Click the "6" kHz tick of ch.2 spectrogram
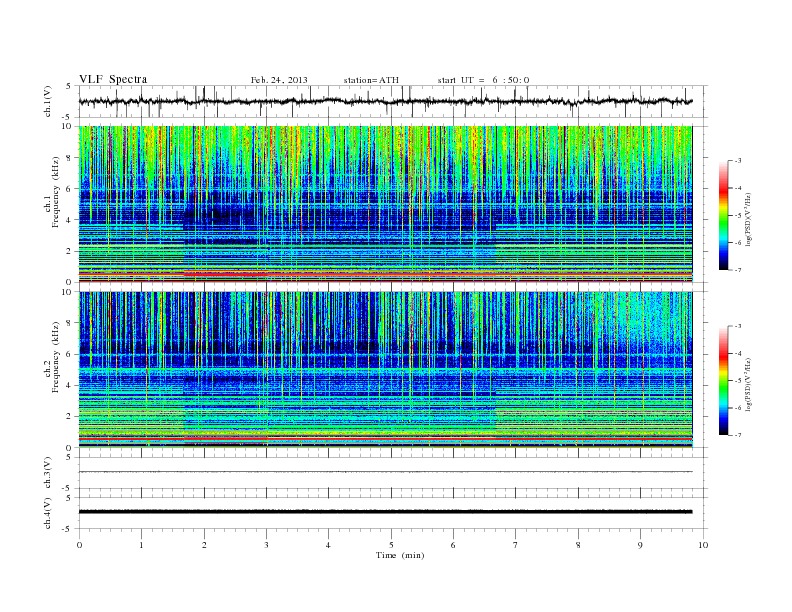This screenshot has width=792, height=612. (70, 354)
